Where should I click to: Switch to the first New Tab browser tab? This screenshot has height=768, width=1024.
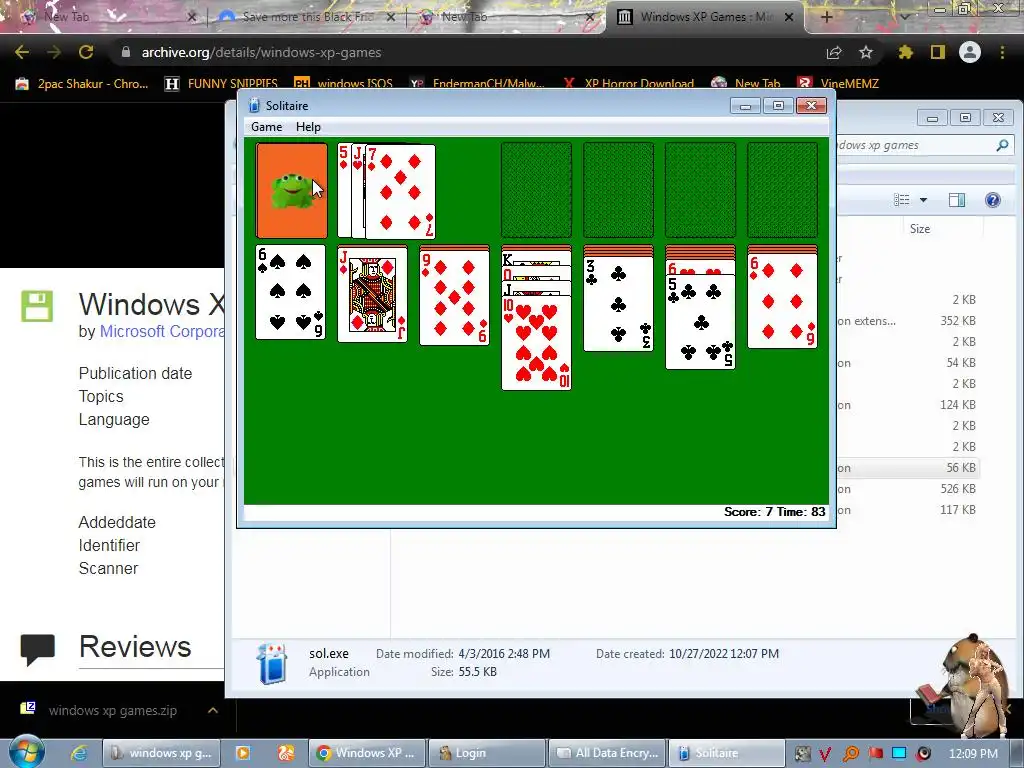(108, 17)
